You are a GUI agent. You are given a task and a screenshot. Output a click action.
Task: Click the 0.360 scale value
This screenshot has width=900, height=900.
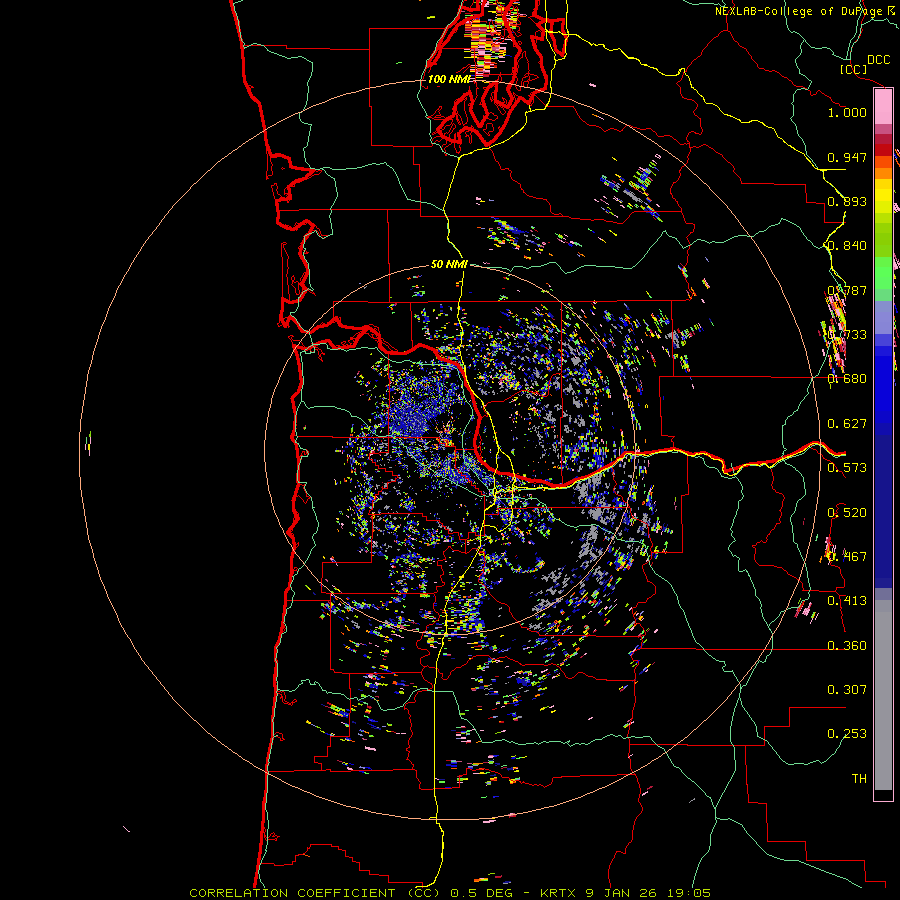[847, 646]
